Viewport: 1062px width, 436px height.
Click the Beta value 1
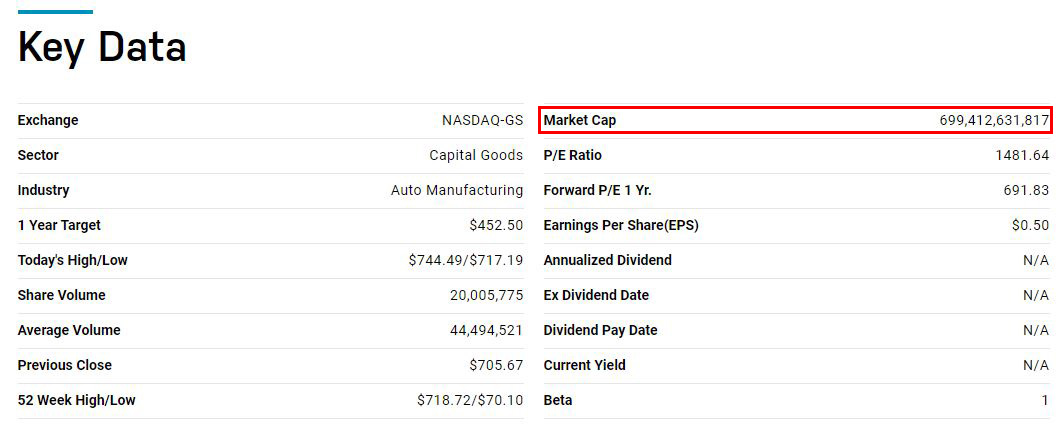1045,400
